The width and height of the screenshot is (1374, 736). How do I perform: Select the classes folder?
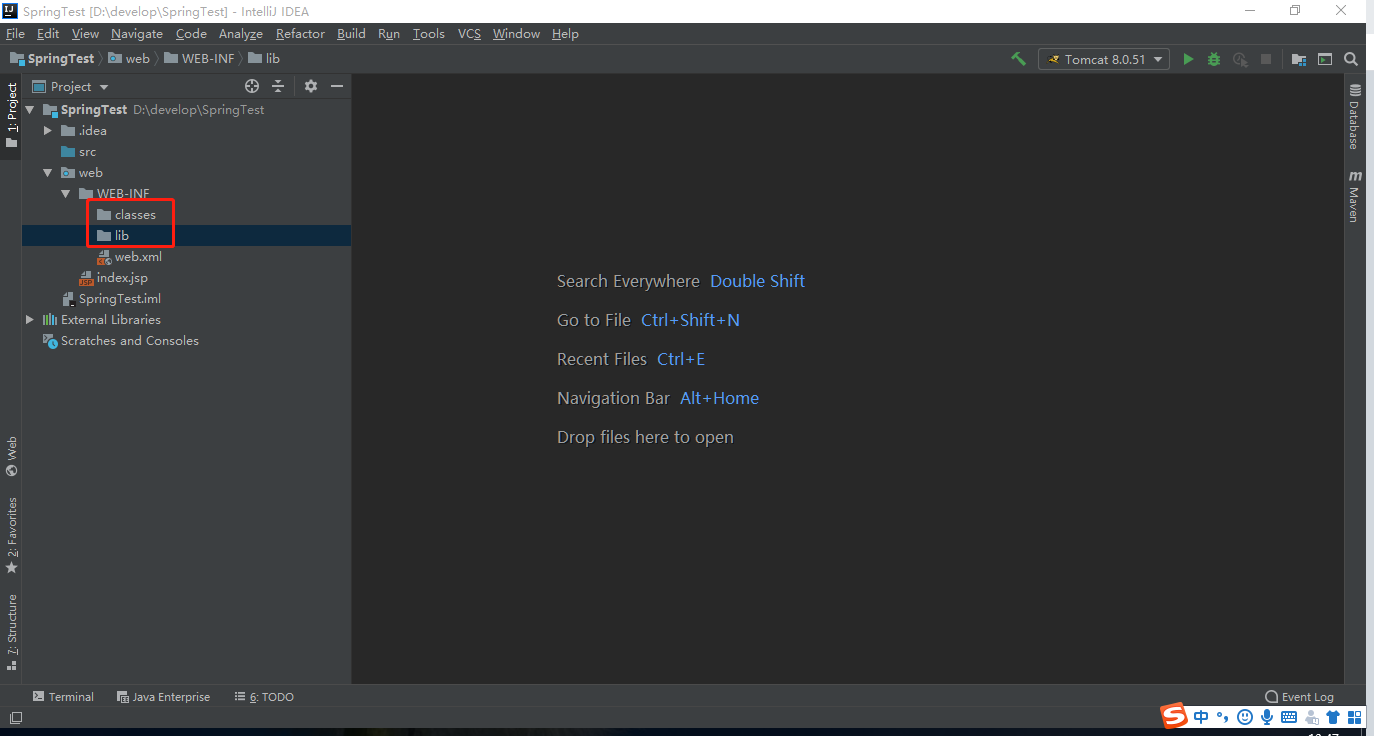coord(127,215)
